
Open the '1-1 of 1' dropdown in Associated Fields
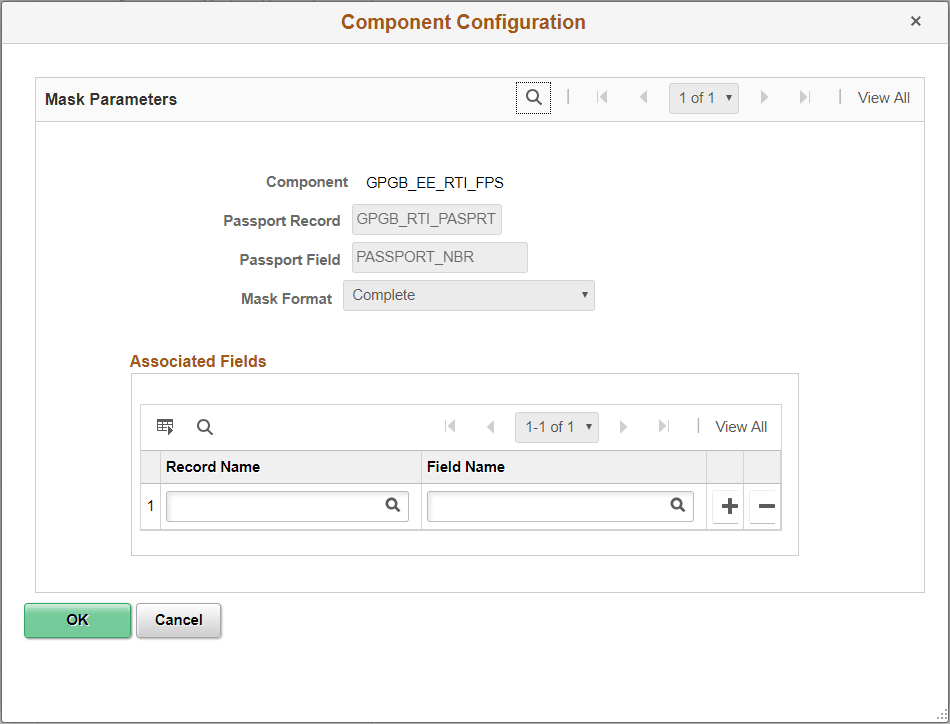pos(556,426)
